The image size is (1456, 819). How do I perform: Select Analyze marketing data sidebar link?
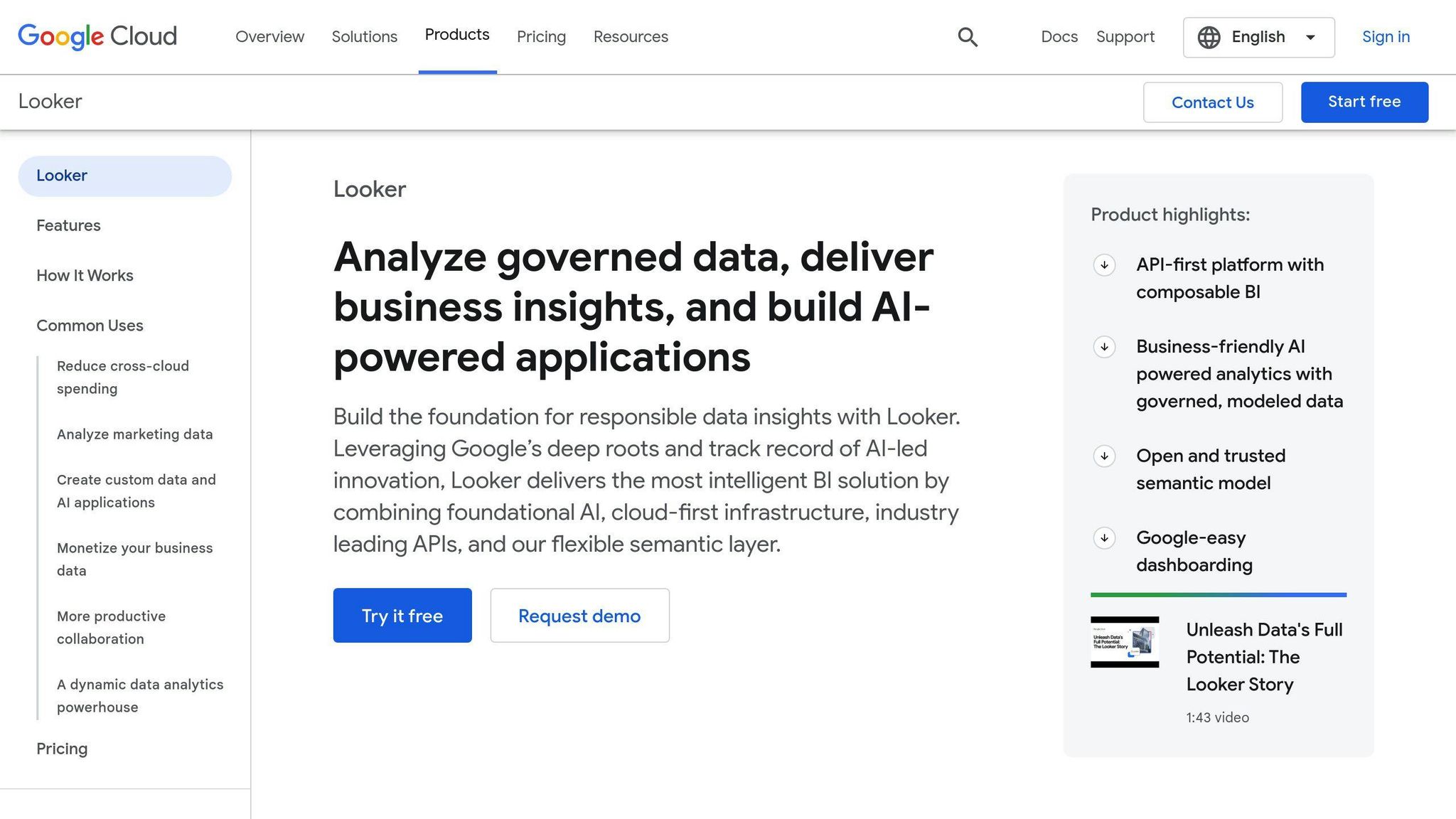134,434
